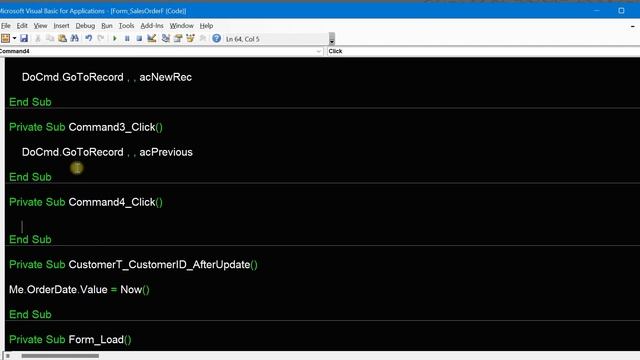Click the horizontal scrollbar thumb

click(60, 356)
